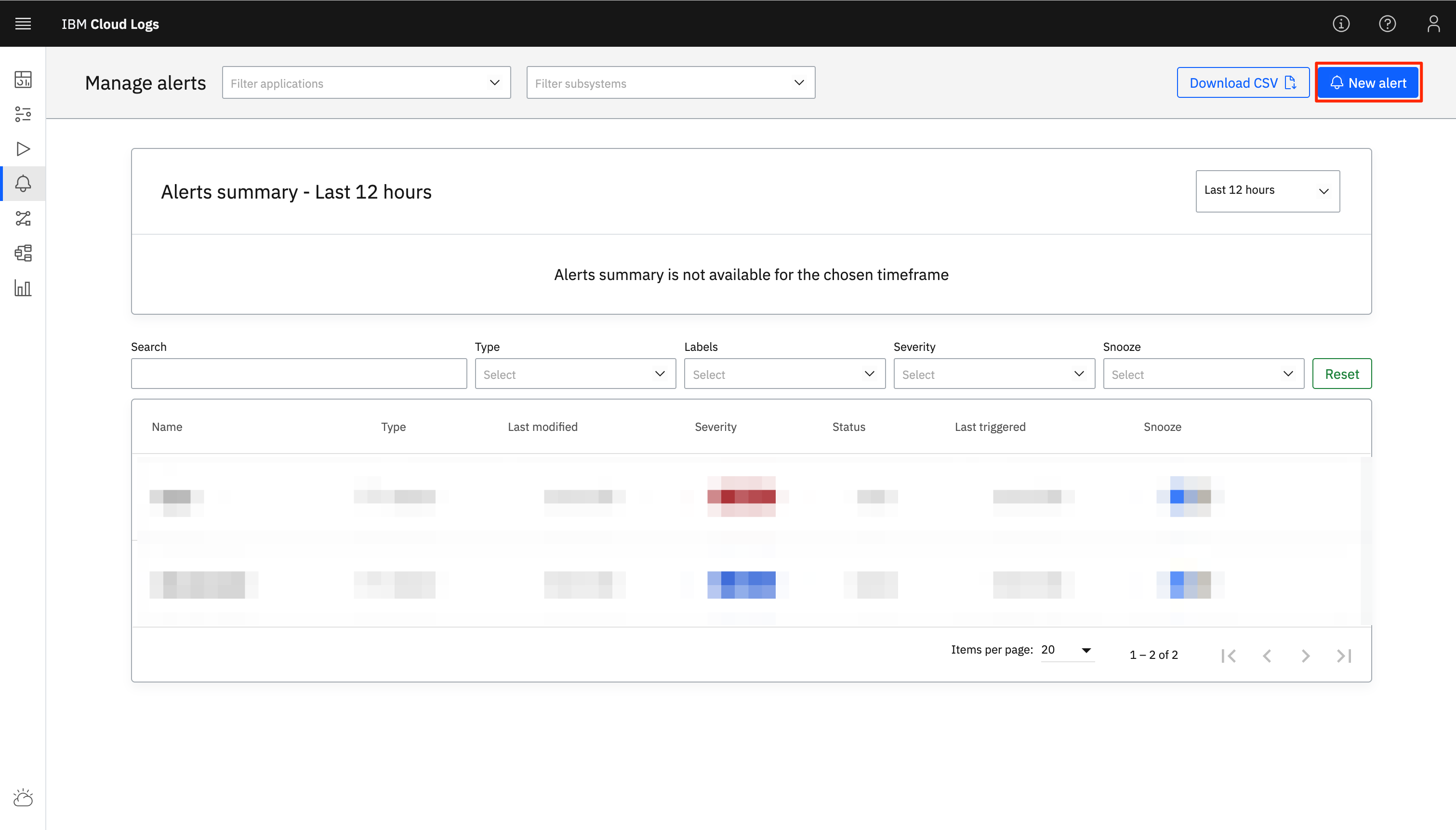Open the hamburger navigation menu
This screenshot has width=1456, height=830.
[23, 23]
